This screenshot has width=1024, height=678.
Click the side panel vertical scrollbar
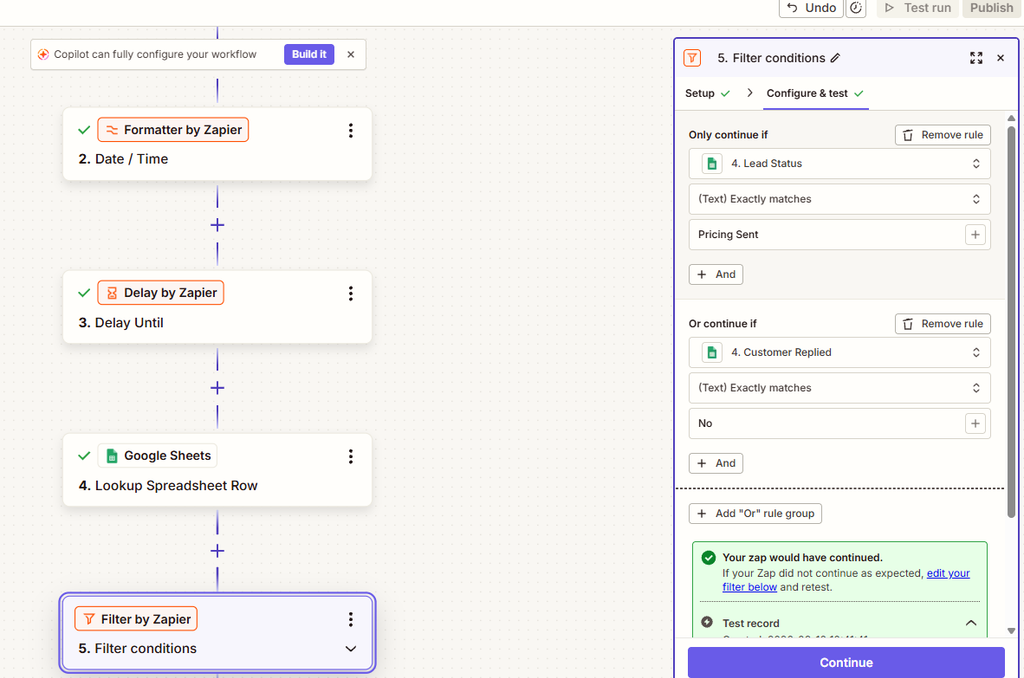pyautogui.click(x=1011, y=320)
